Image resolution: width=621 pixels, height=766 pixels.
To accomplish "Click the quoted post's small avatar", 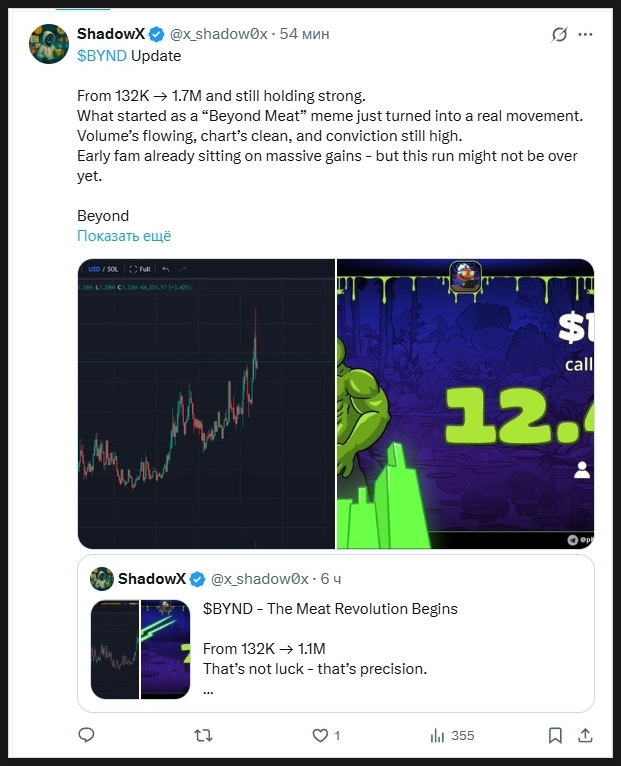I will pos(101,578).
